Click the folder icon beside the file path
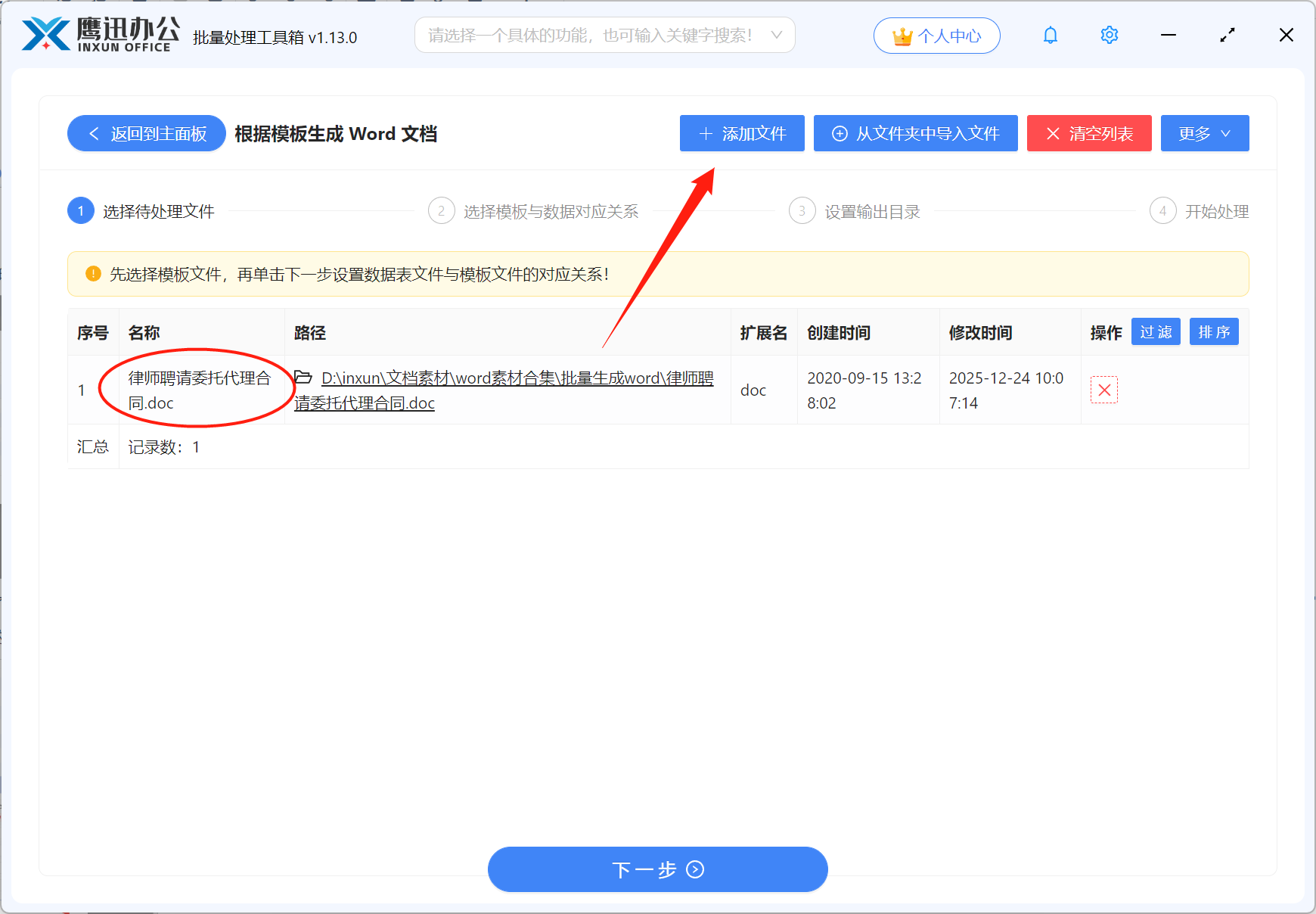Viewport: 1316px width, 914px height. 302,378
